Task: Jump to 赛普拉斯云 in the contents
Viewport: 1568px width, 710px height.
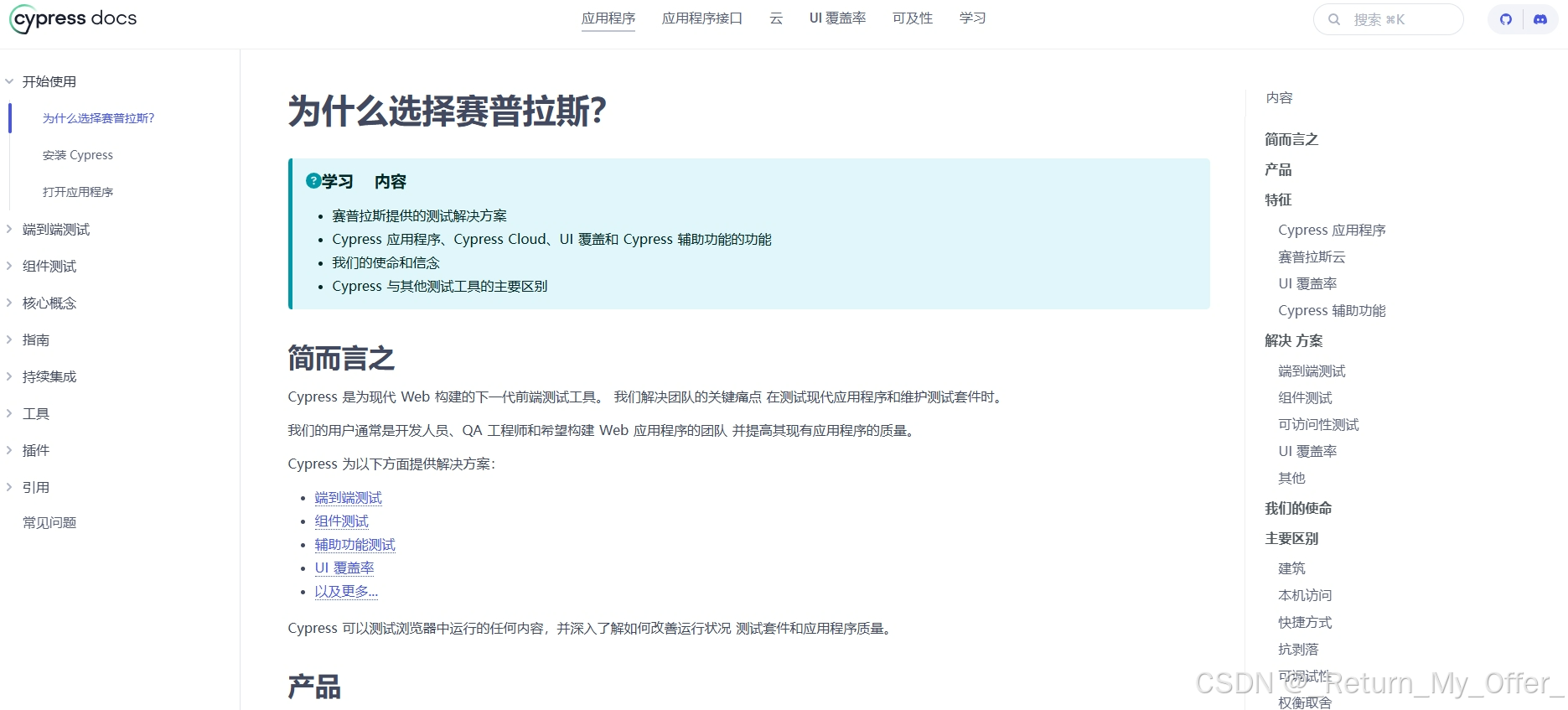Action: [1312, 257]
